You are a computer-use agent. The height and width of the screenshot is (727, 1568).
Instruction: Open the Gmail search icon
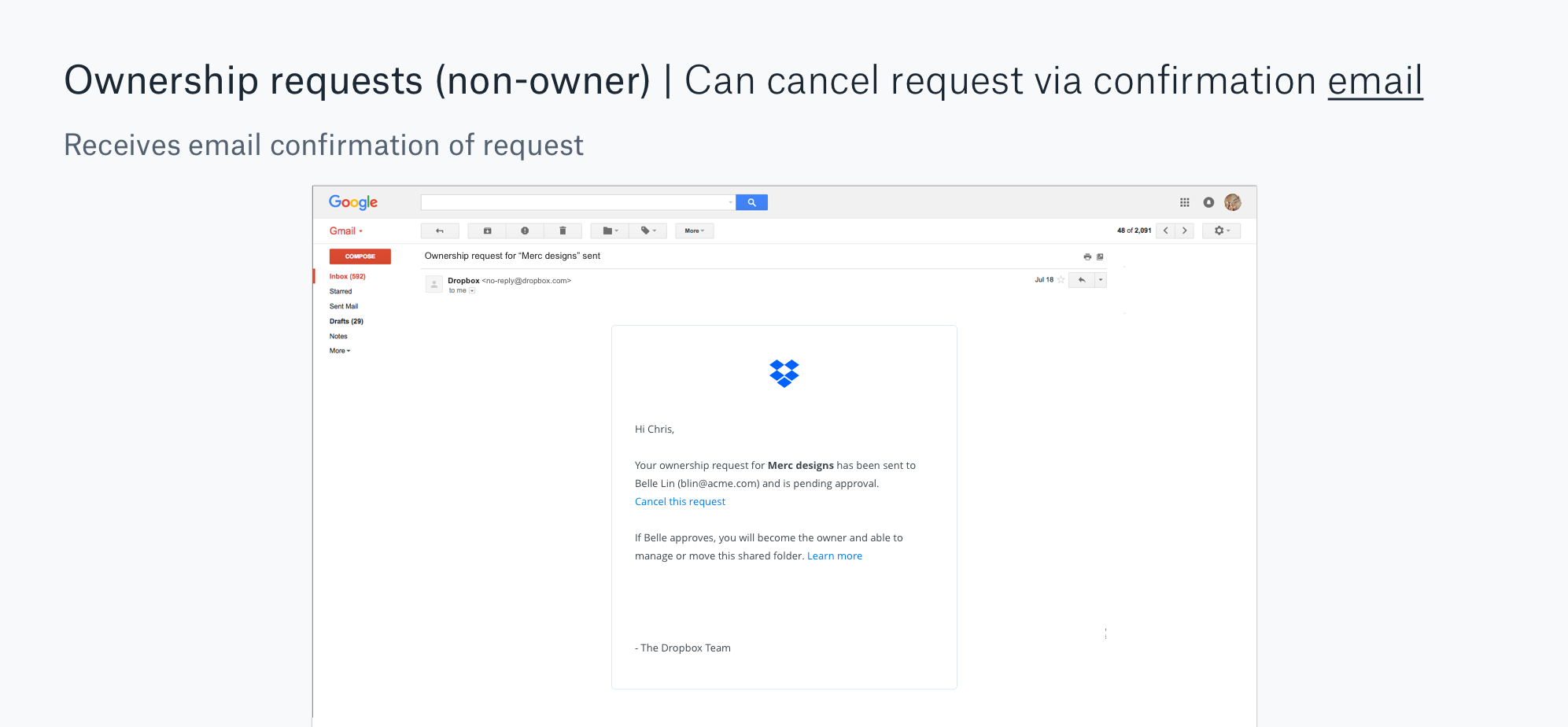[x=751, y=202]
